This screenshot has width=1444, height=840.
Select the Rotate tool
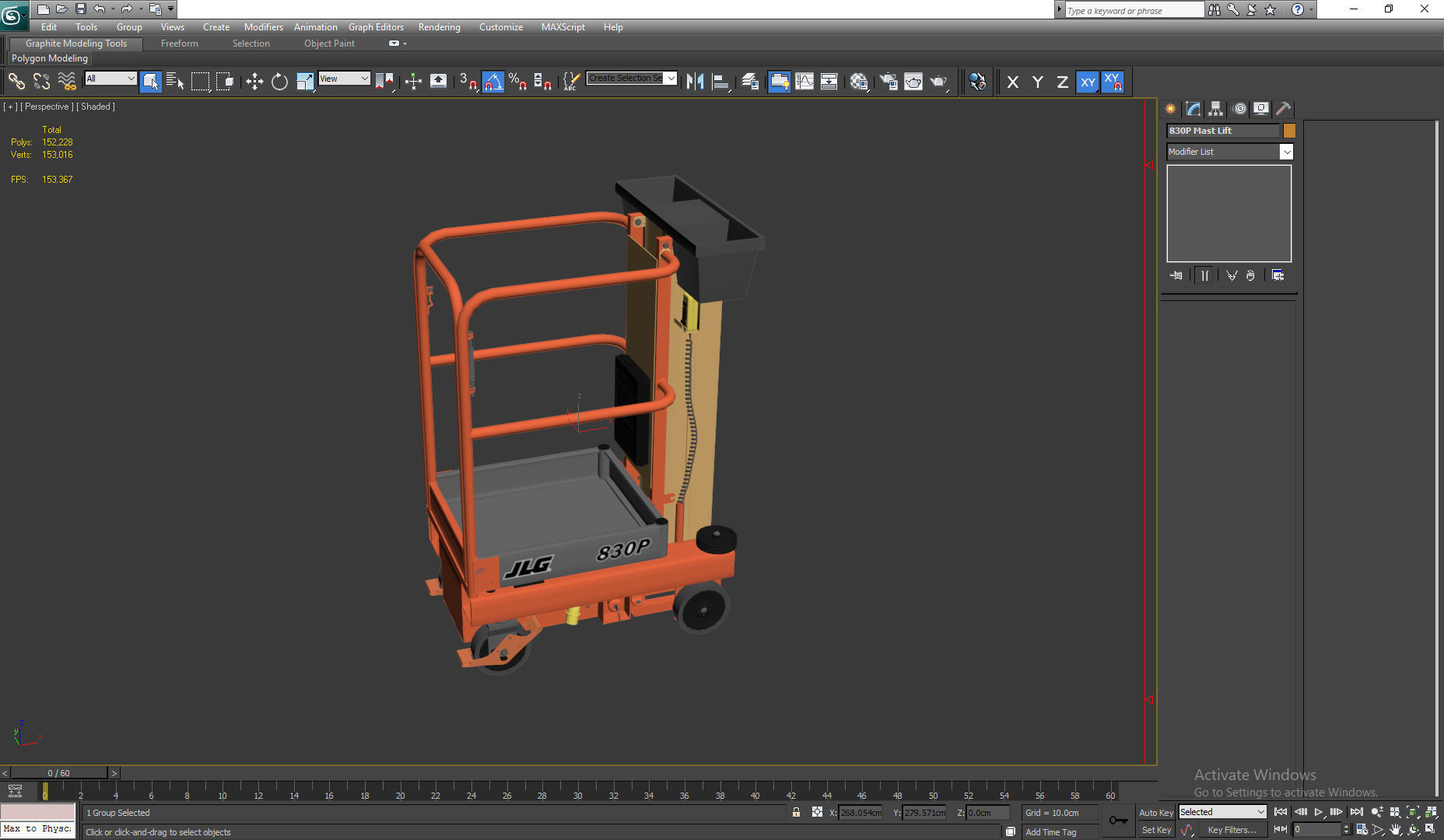279,81
